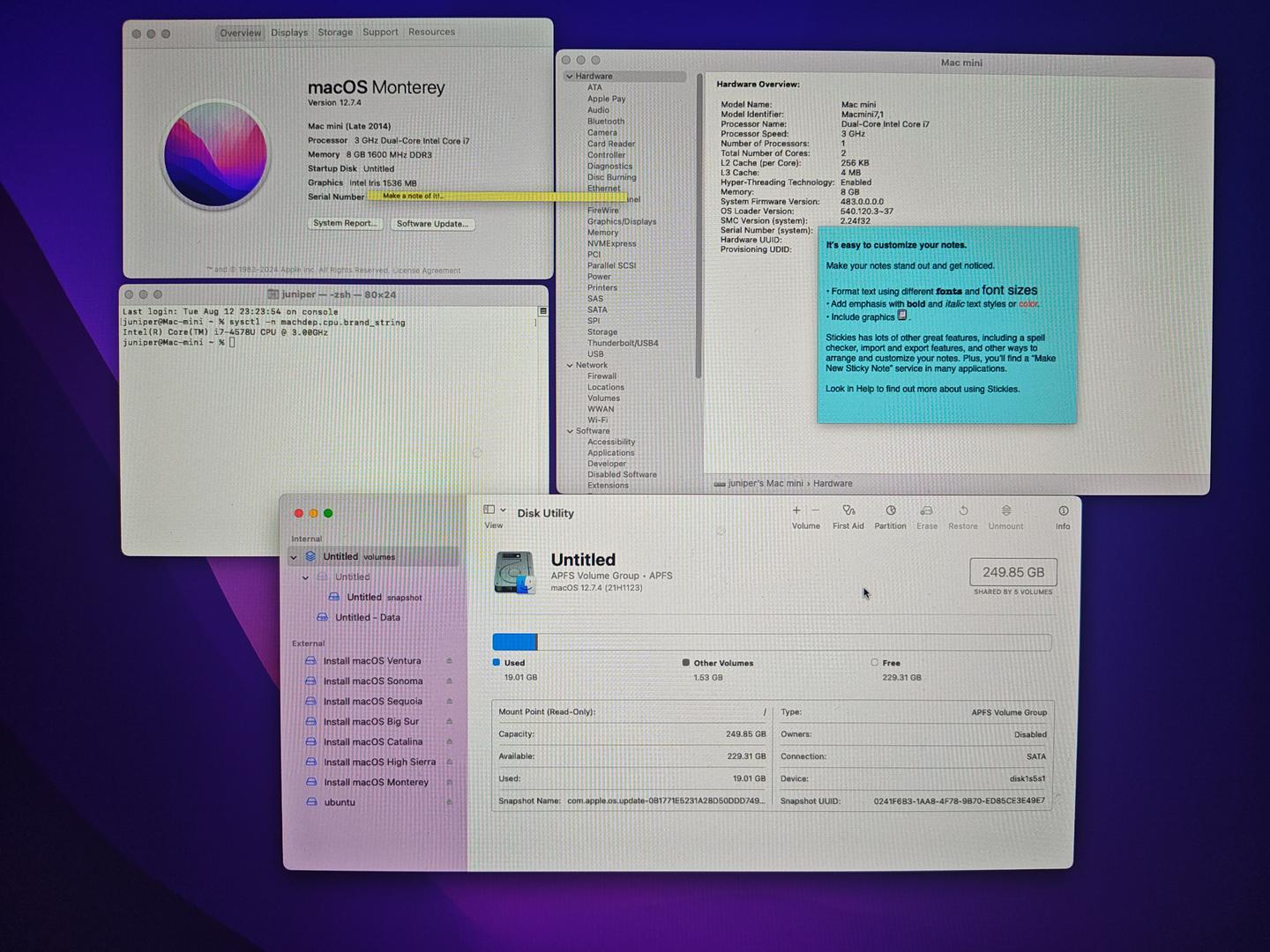Click the "249.85 GB" capacity box in Disk Utility
Viewport: 1270px width, 952px height.
click(1013, 572)
